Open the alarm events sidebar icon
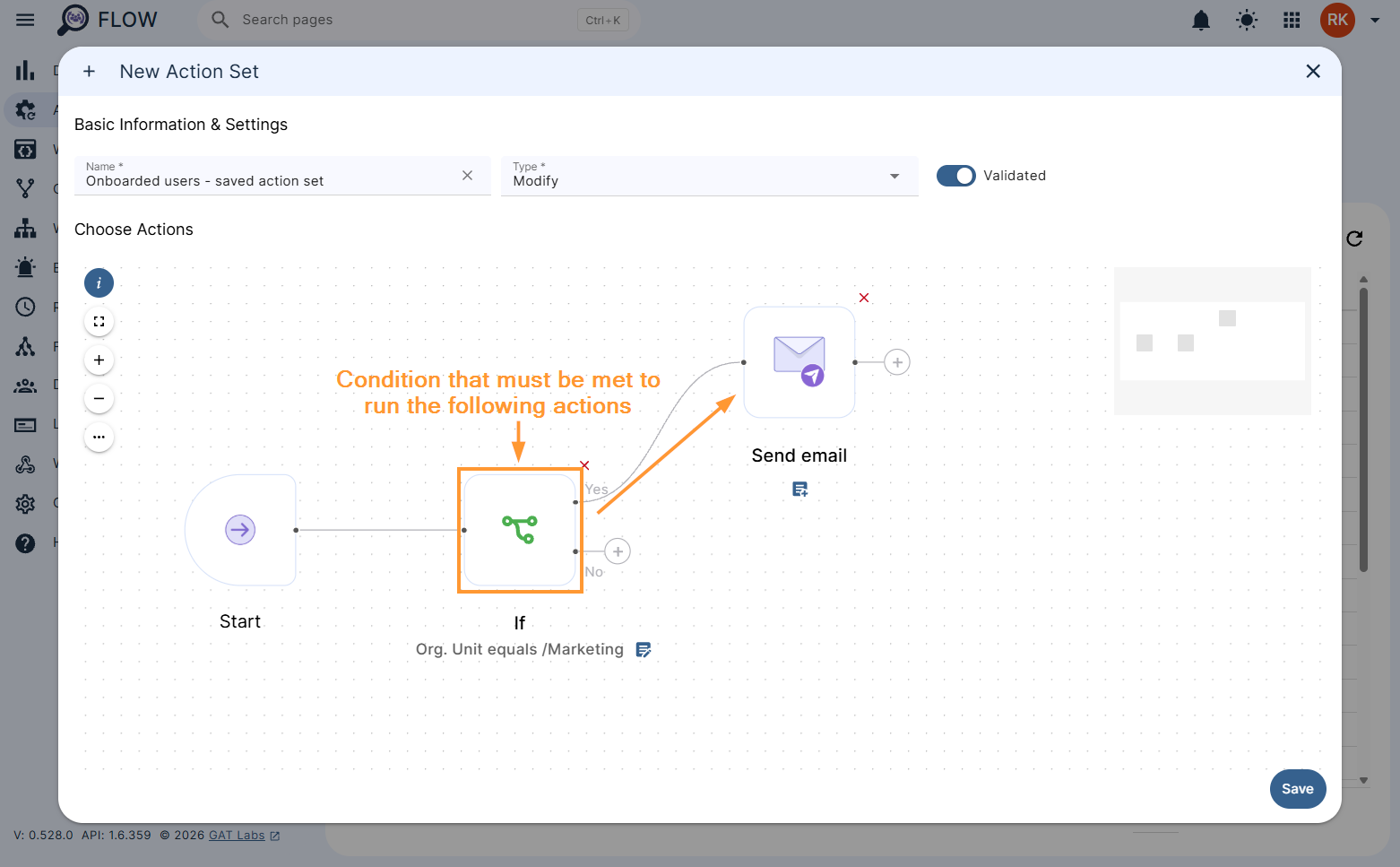Viewport: 1400px width, 867px height. [x=25, y=267]
